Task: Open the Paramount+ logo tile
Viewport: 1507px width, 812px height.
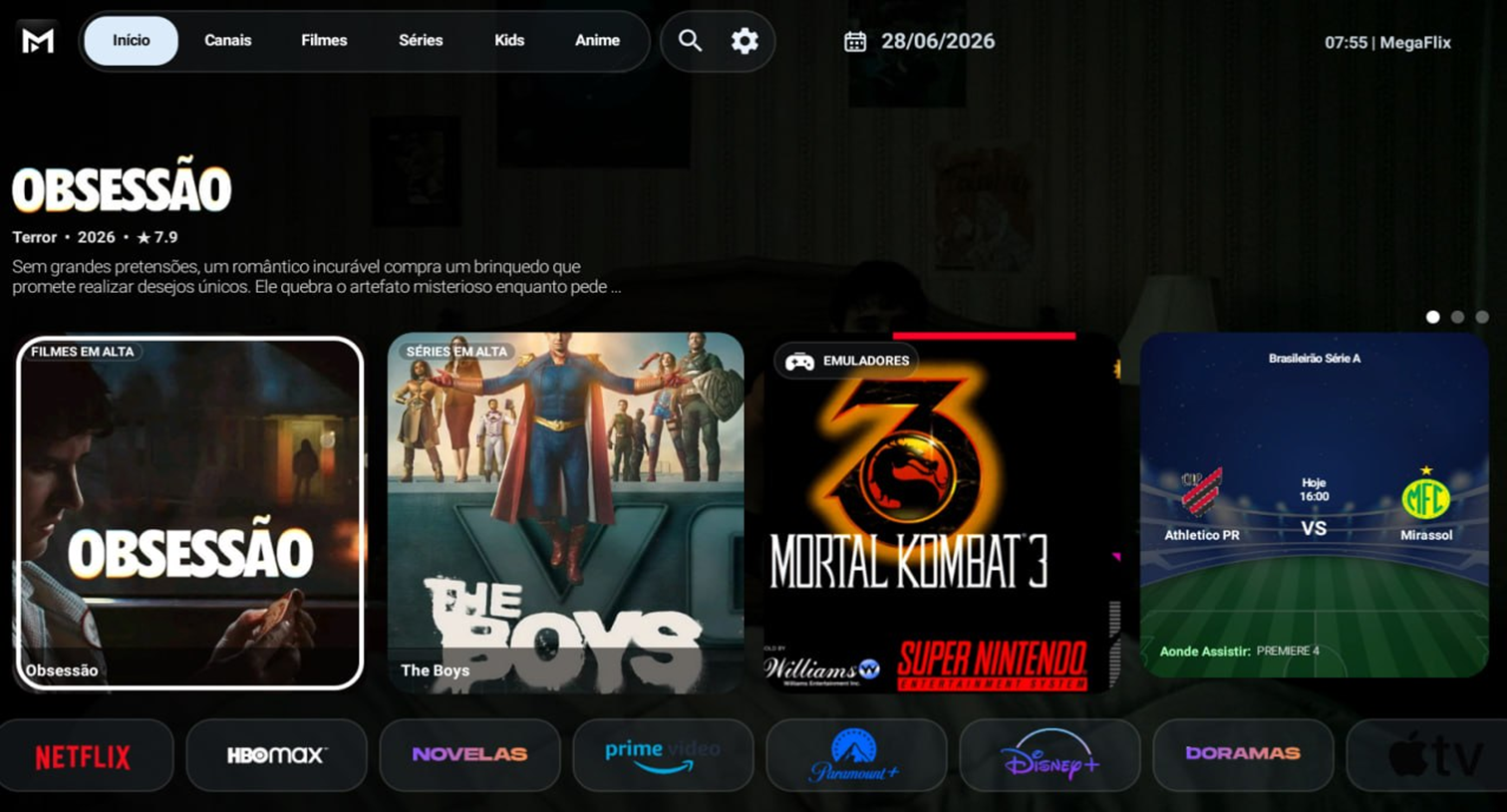Action: point(856,756)
